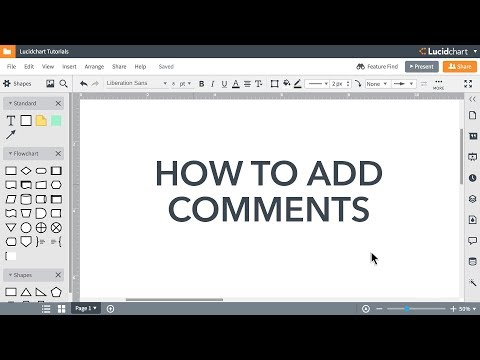Image resolution: width=480 pixels, height=360 pixels.
Task: Select the flowchart summing junction shape
Action: click(56, 228)
